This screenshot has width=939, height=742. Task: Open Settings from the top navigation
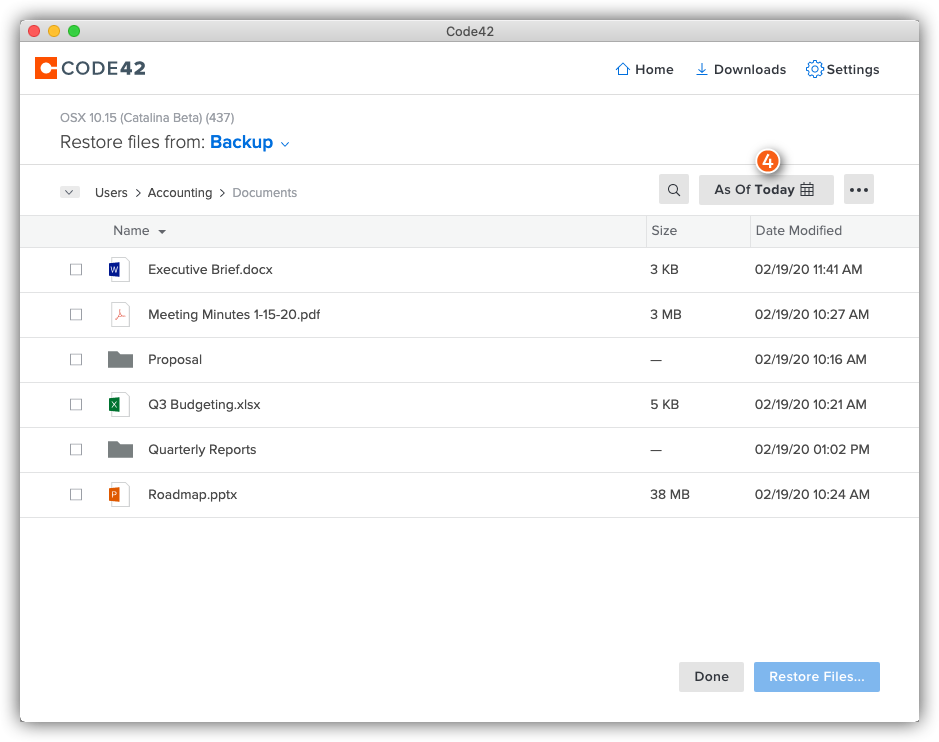point(842,70)
